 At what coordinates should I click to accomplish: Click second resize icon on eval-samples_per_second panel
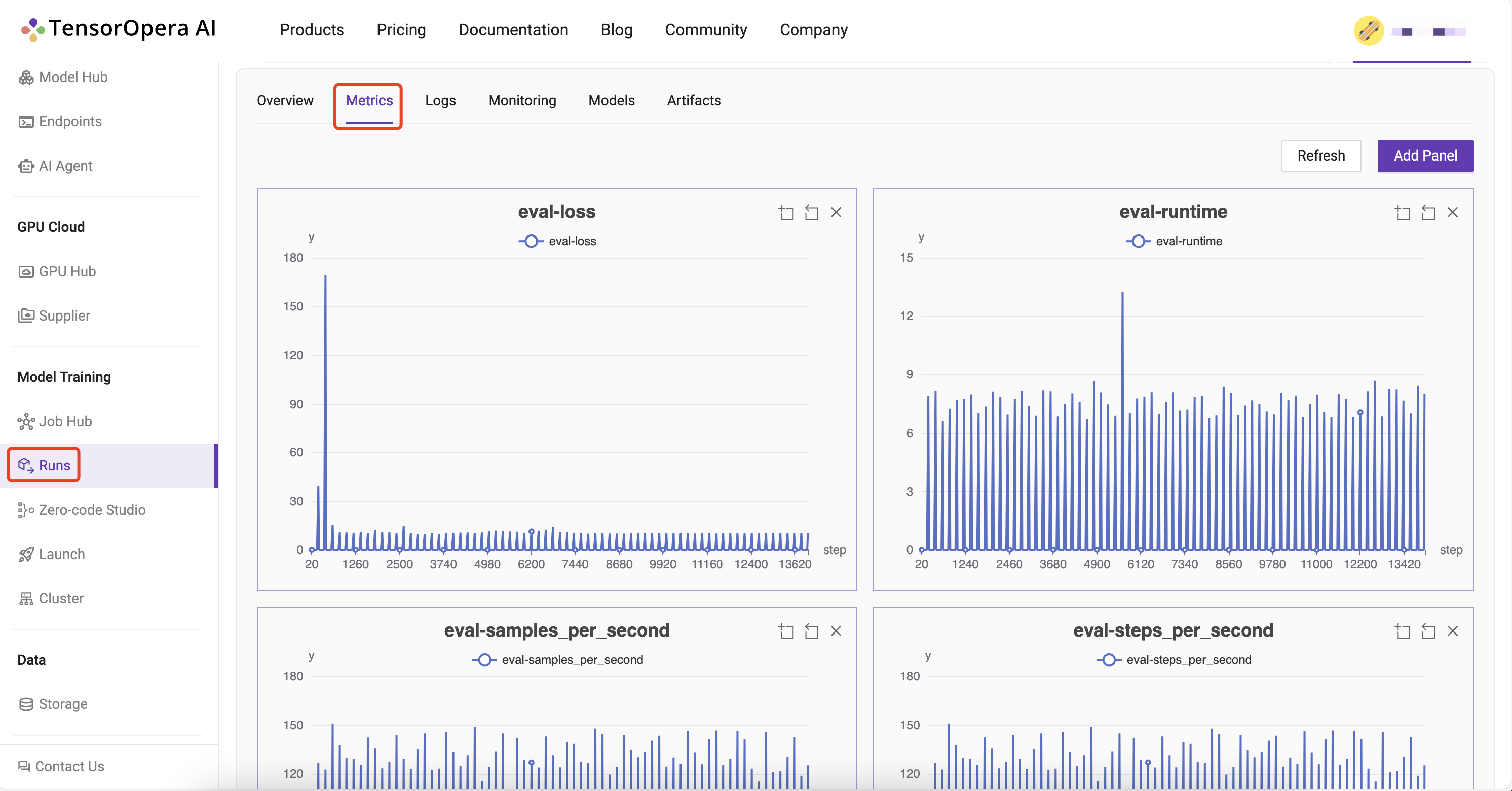tap(812, 631)
